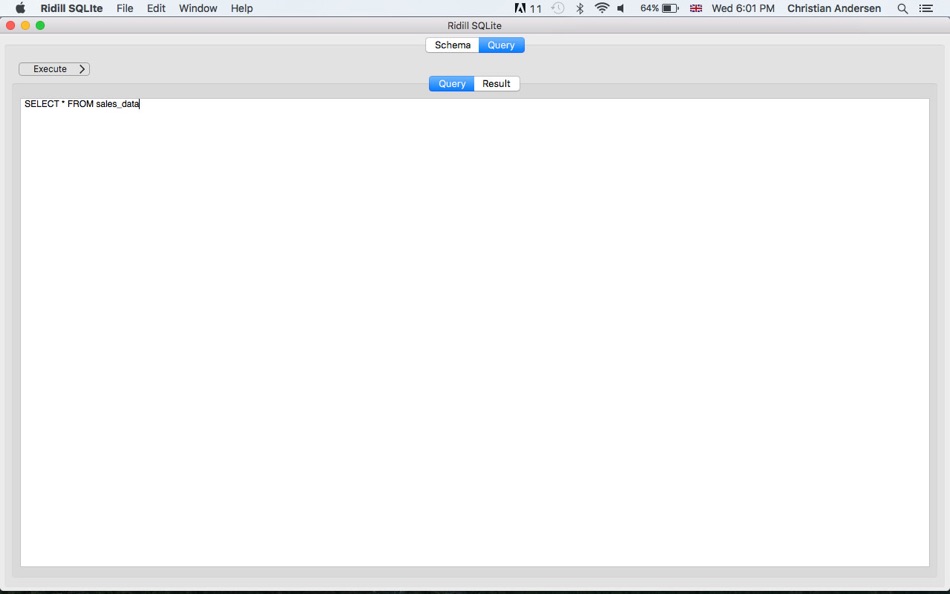Viewport: 950px width, 594px height.
Task: Open the Time Machine status icon
Action: pyautogui.click(x=558, y=8)
